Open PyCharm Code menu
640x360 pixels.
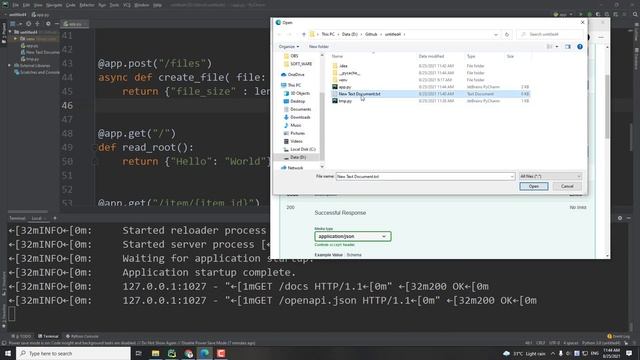pyautogui.click(x=71, y=5)
